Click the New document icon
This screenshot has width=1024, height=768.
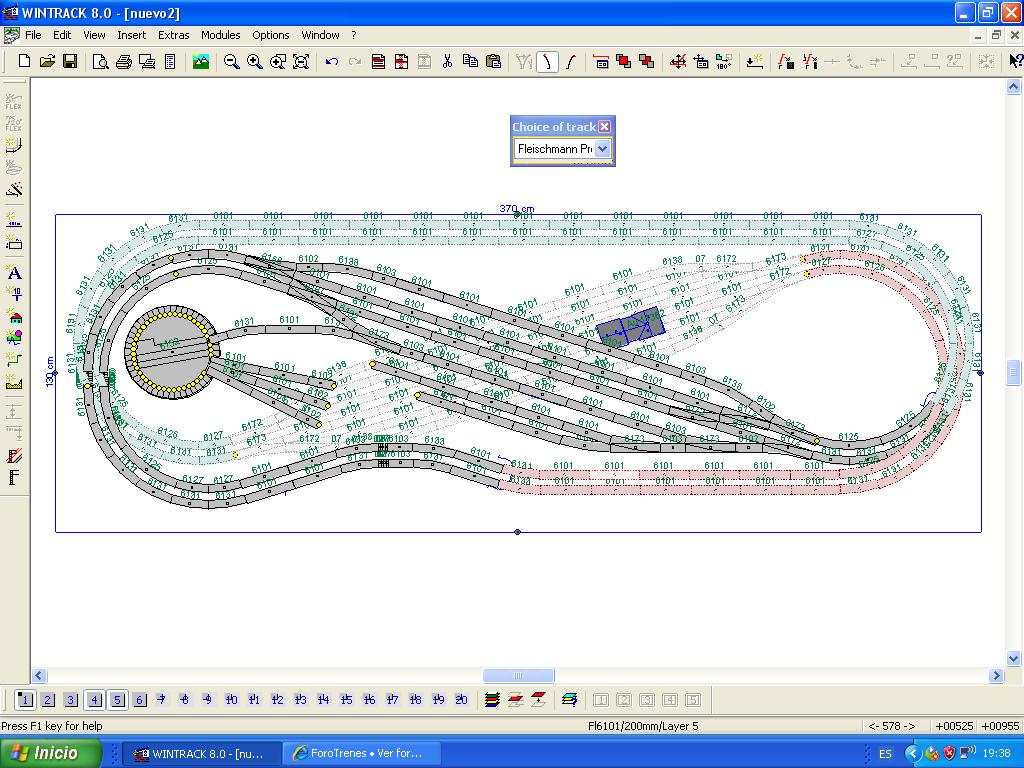24,61
